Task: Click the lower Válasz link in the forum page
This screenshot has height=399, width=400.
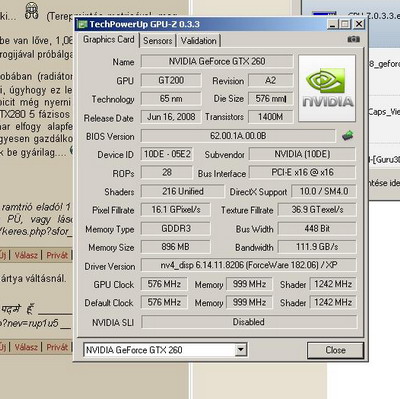Action: tap(26, 347)
